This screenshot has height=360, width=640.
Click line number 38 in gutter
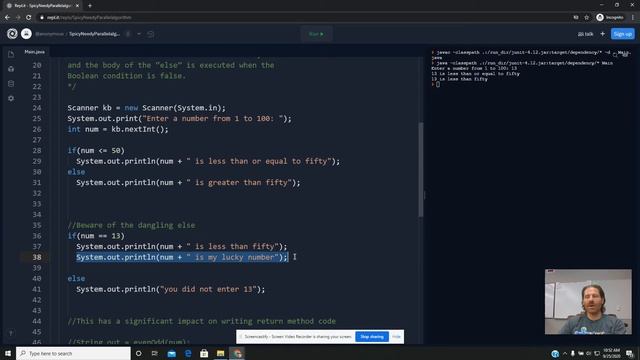click(37, 257)
